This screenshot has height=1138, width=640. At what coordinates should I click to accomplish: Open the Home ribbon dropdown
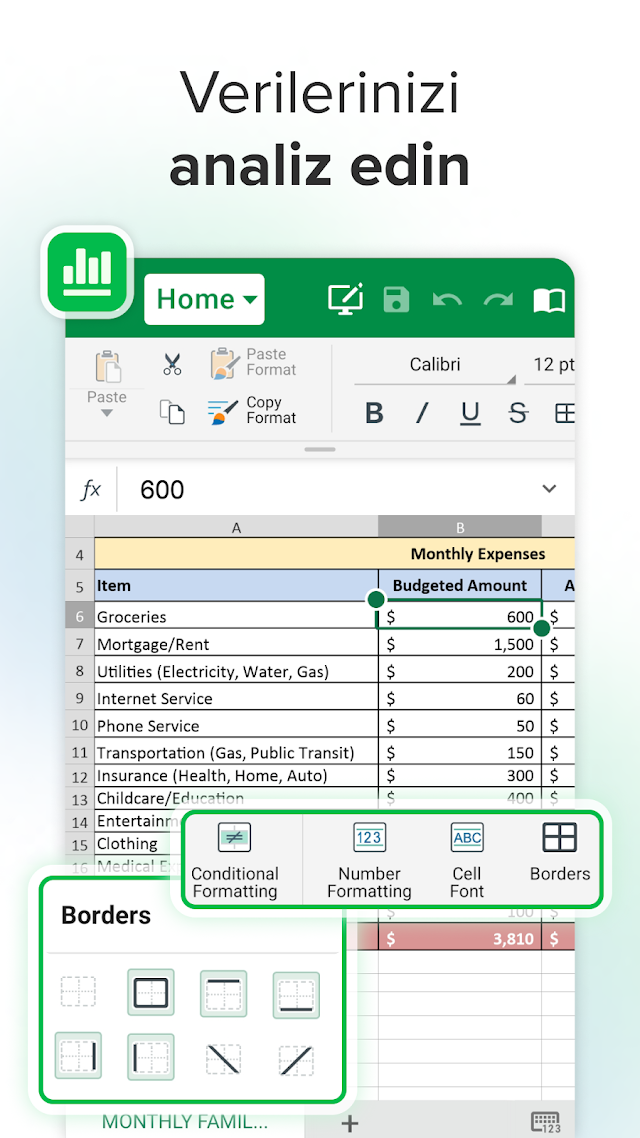pyautogui.click(x=204, y=299)
